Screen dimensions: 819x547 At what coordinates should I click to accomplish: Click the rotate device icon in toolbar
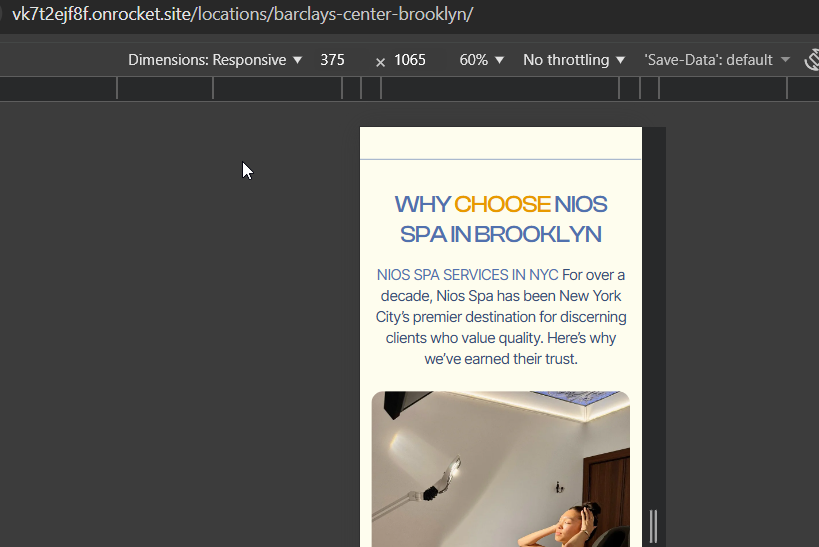tap(812, 60)
